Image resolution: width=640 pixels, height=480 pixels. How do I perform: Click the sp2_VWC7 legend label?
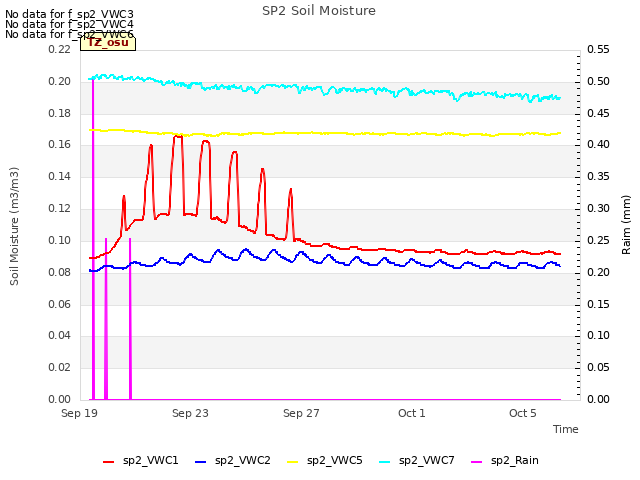(427, 460)
